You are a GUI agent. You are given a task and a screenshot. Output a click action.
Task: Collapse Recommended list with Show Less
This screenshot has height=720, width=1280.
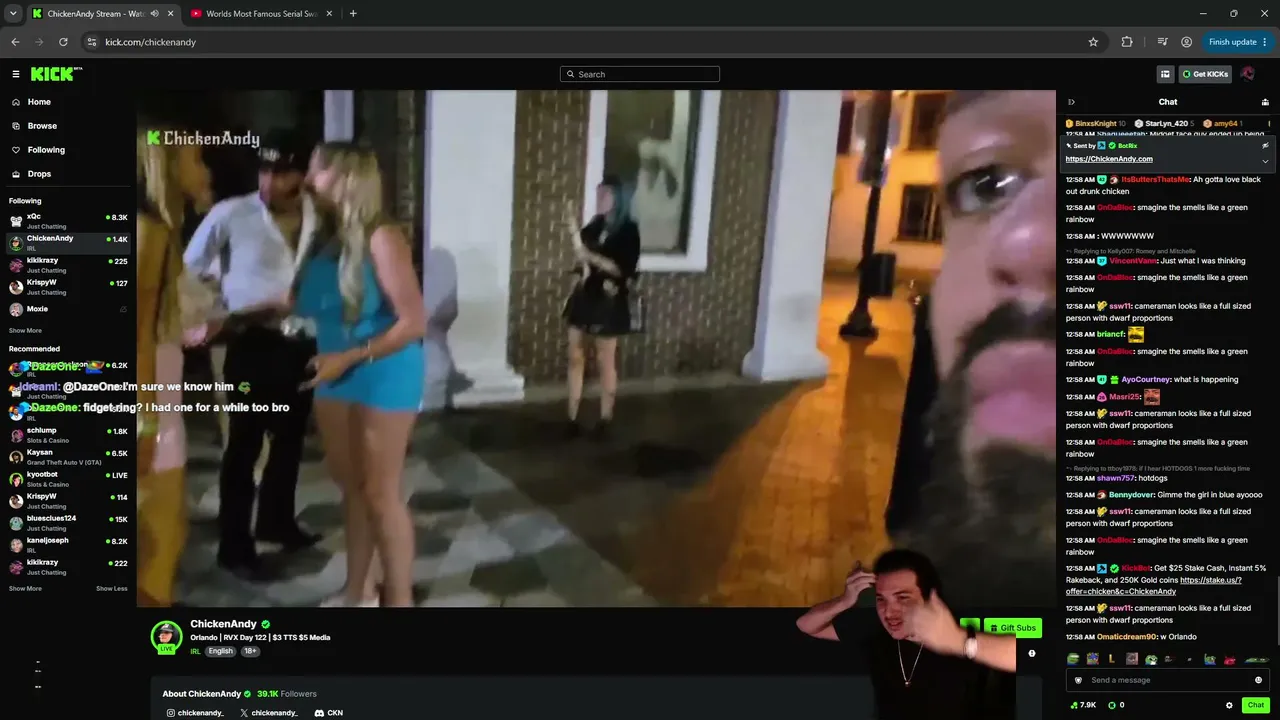[112, 589]
